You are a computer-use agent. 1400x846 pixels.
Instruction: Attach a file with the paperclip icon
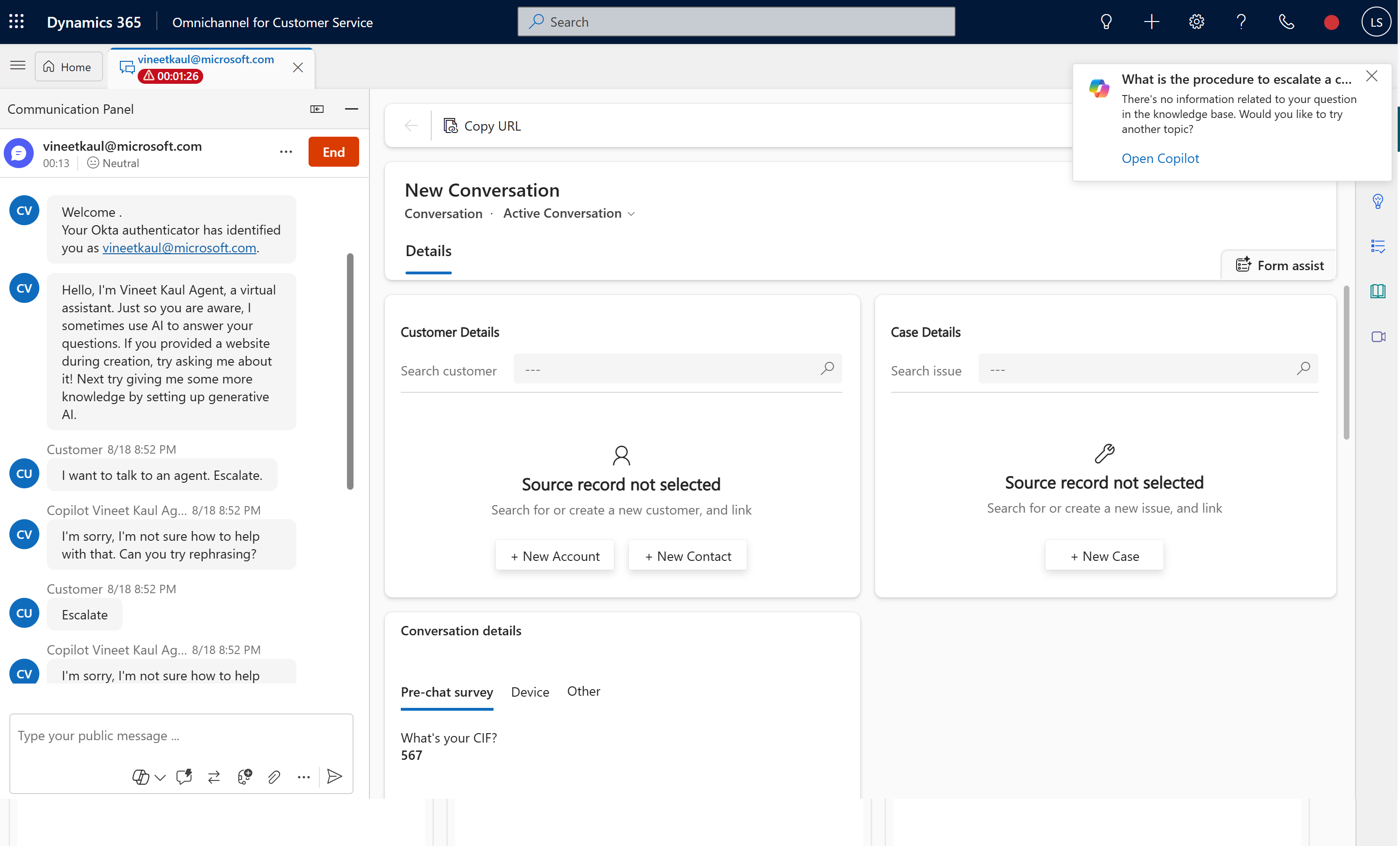(x=275, y=777)
